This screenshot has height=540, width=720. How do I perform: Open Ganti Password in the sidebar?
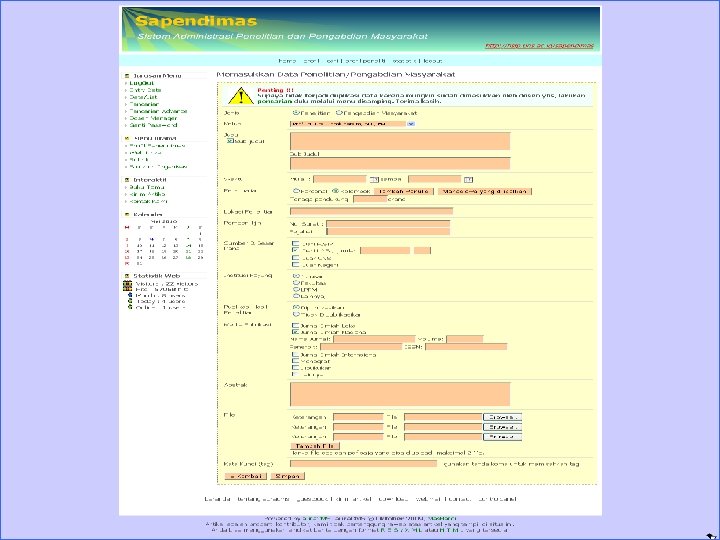[x=153, y=125]
